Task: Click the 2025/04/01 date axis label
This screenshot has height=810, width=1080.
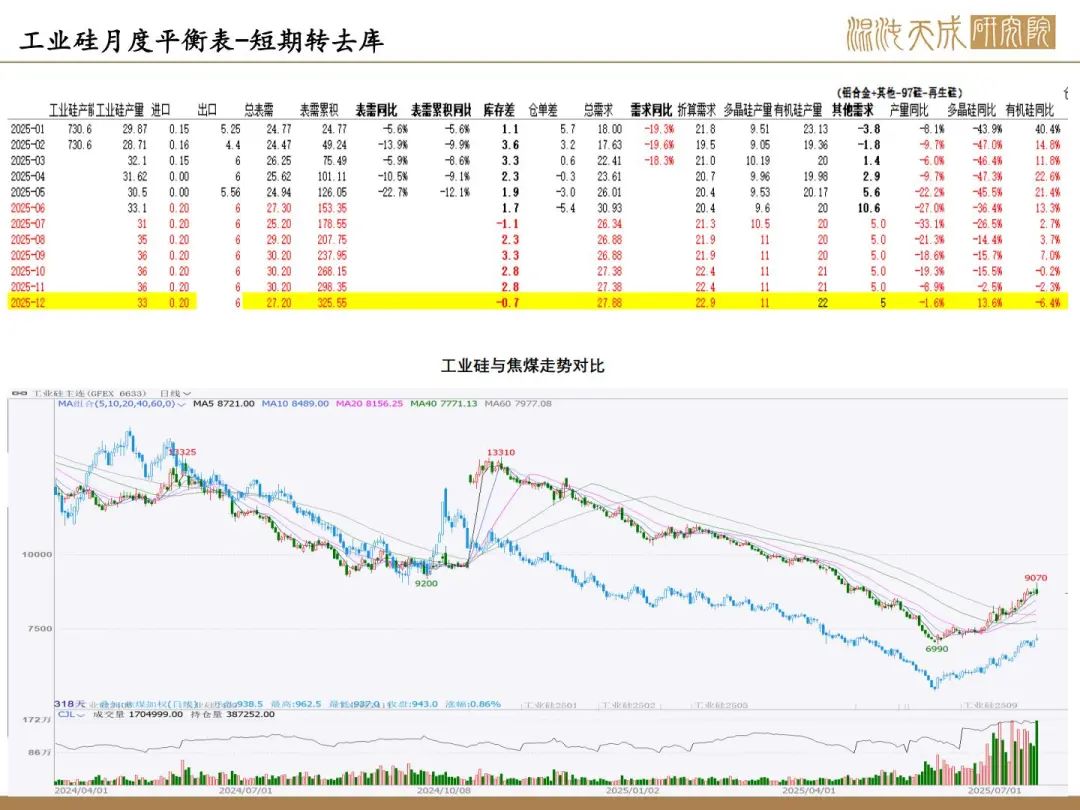Action: point(809,790)
